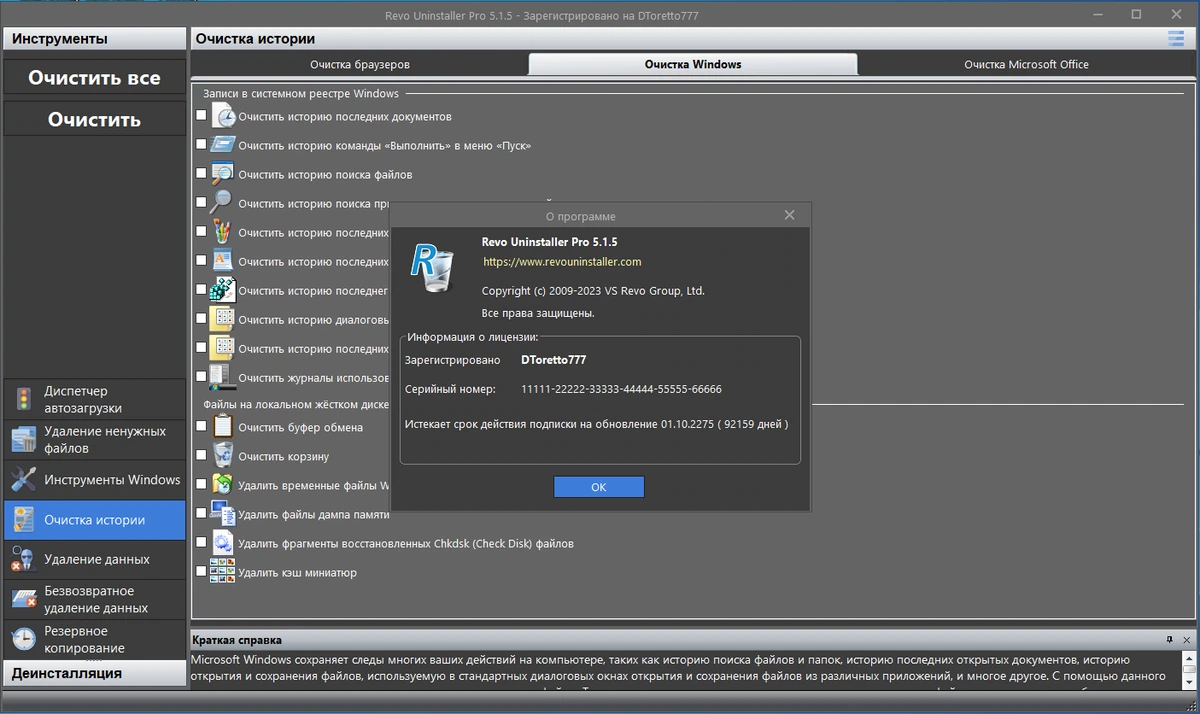Image resolution: width=1200 pixels, height=714 pixels.
Task: Click the file search history magnifier icon
Action: pyautogui.click(x=222, y=174)
